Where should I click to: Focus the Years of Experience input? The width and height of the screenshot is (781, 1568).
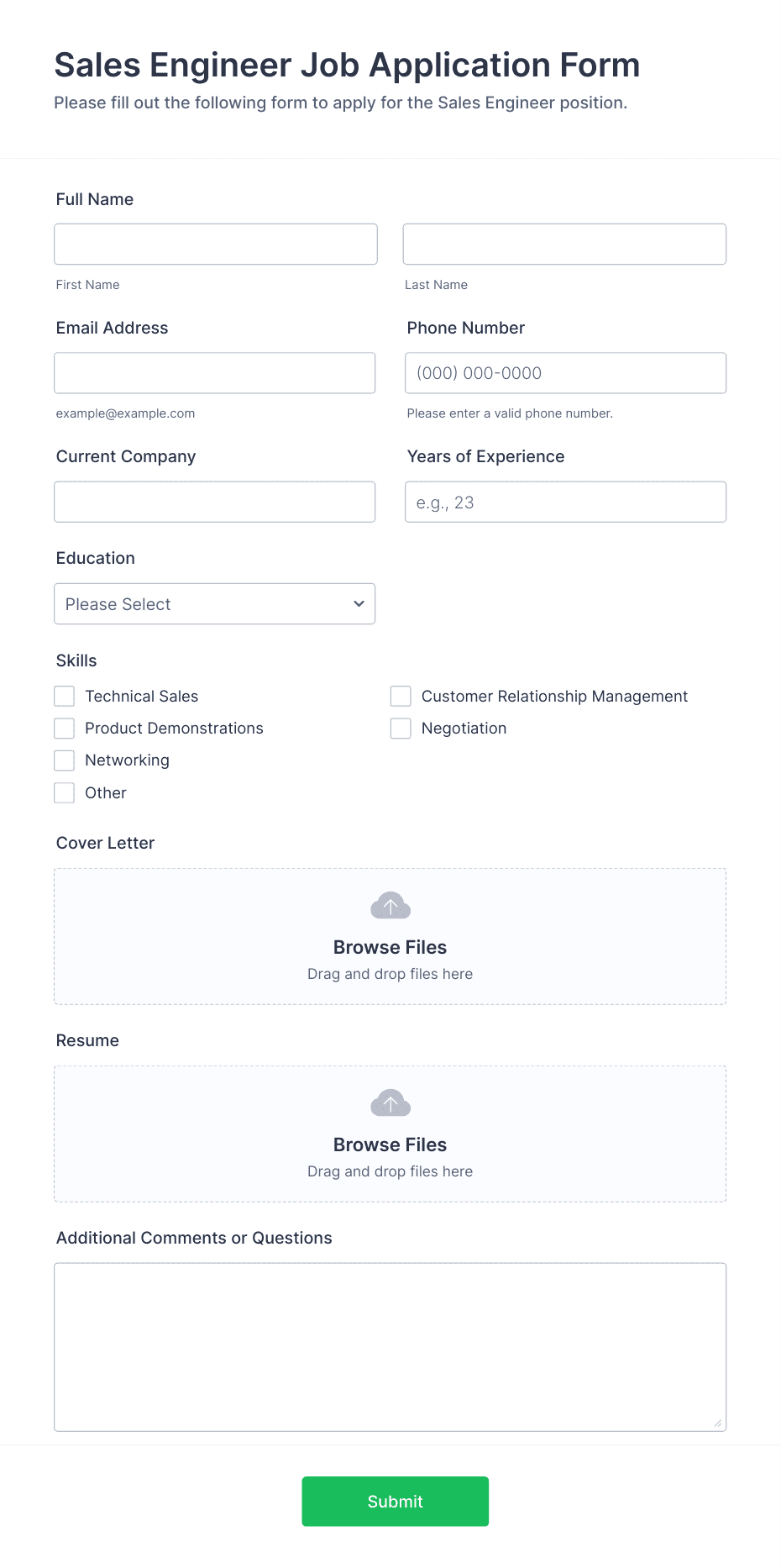coord(565,502)
